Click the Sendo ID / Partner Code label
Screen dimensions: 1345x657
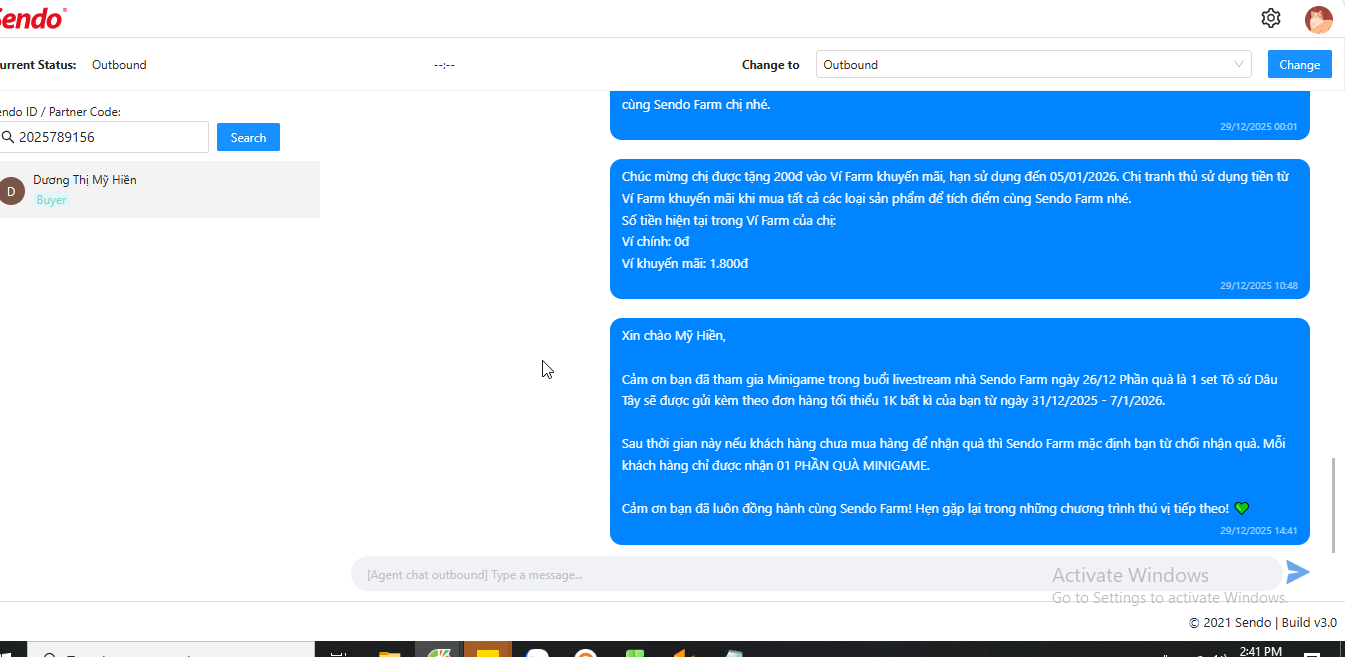[x=60, y=112]
